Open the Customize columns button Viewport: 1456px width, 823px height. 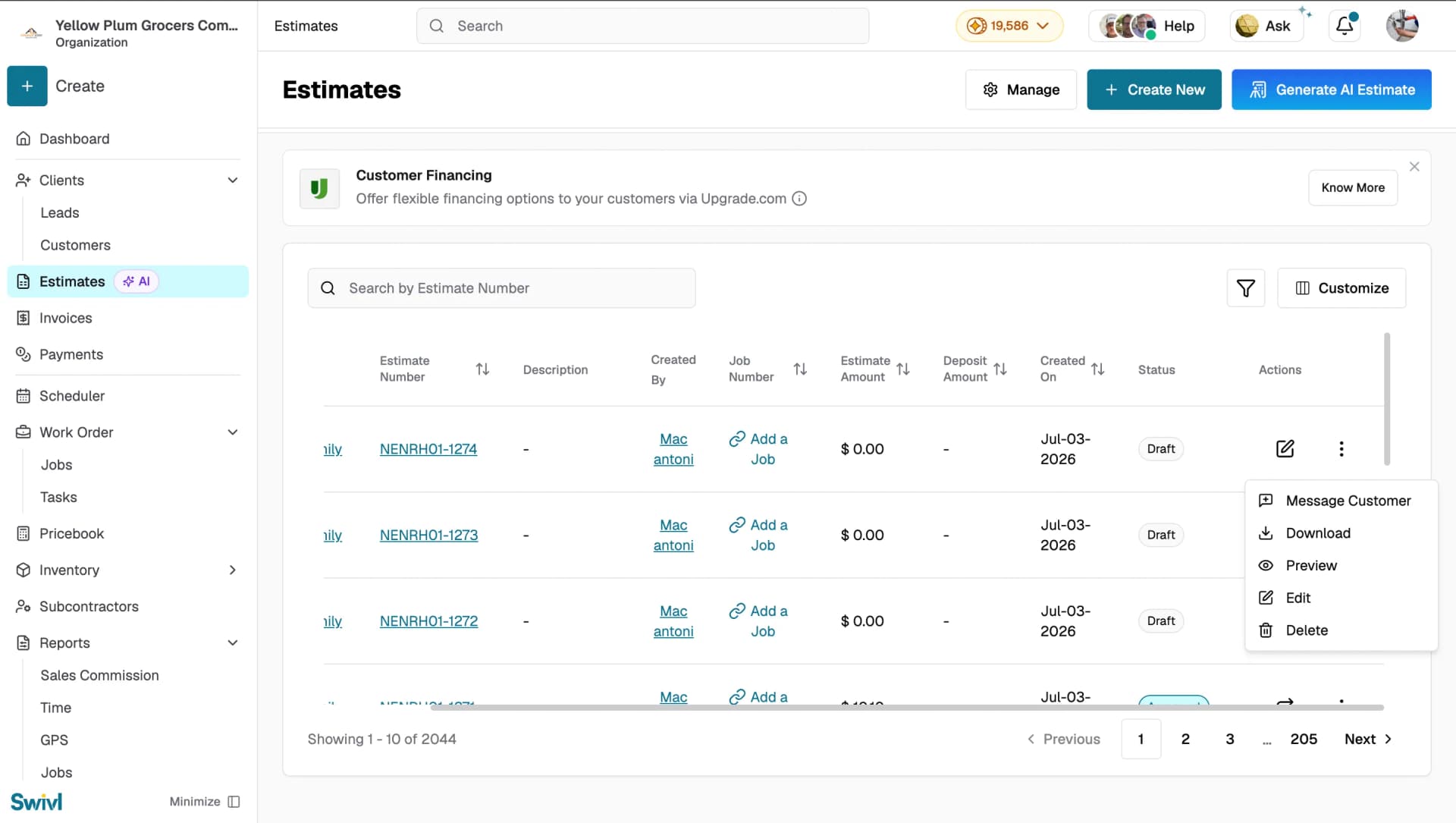(x=1341, y=288)
